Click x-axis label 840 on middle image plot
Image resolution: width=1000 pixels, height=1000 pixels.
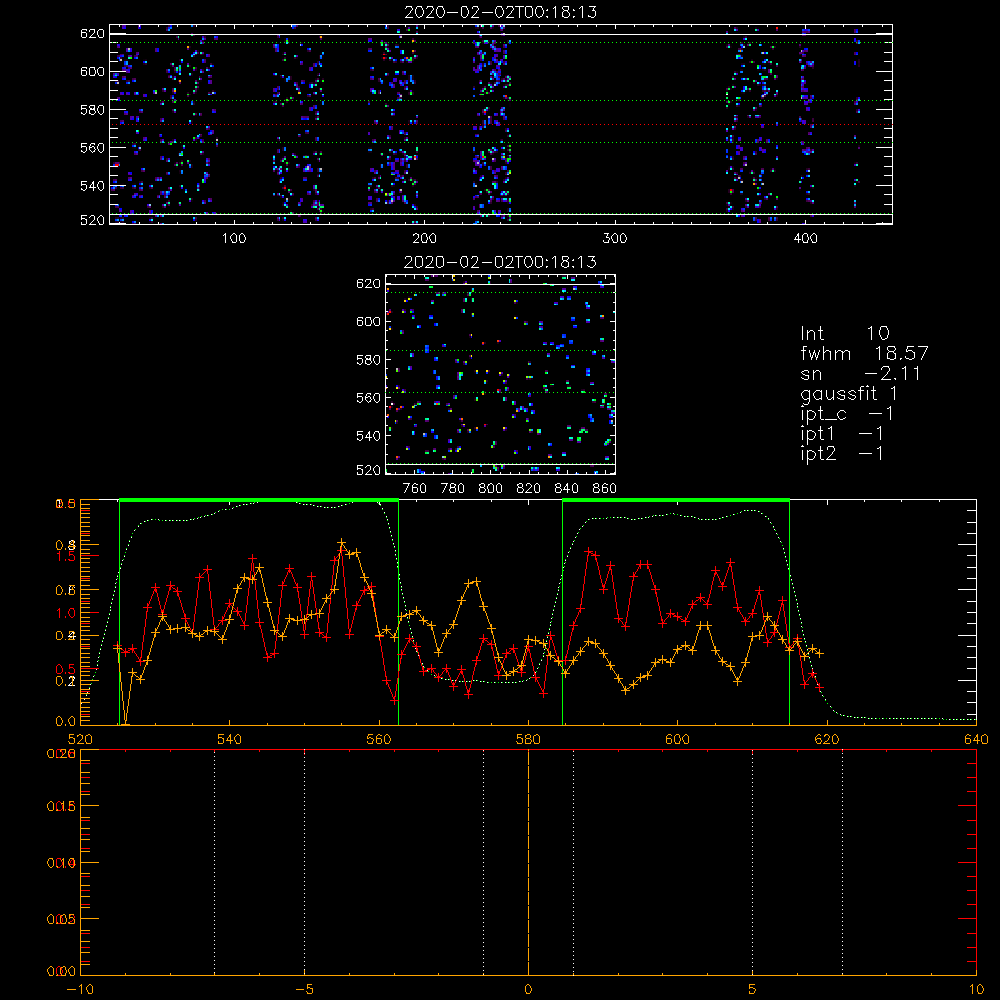[x=566, y=489]
